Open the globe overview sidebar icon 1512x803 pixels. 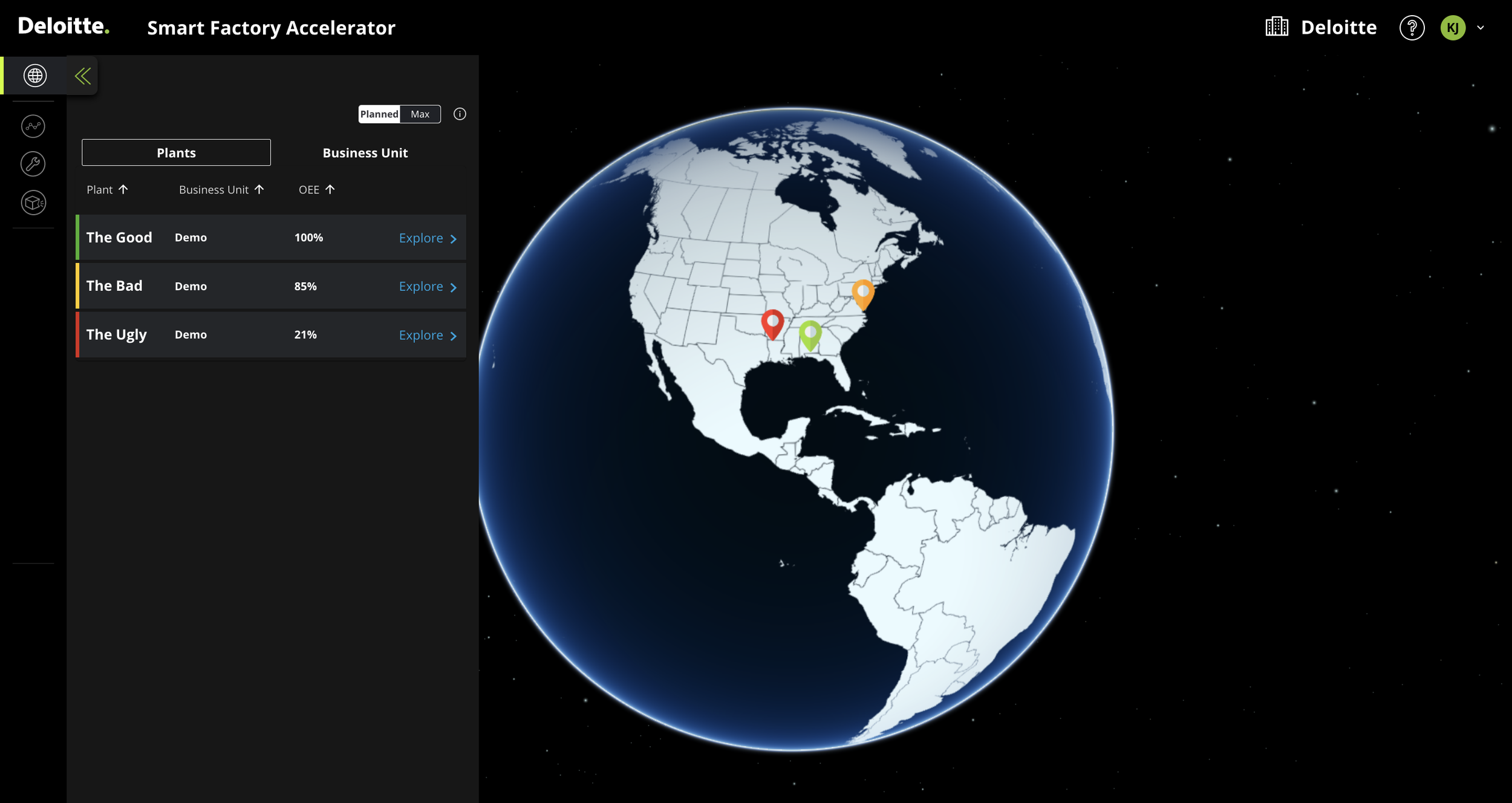click(x=34, y=76)
